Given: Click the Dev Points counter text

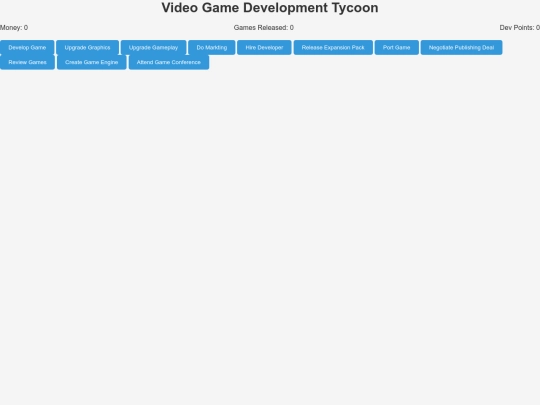Looking at the screenshot, I should [520, 28].
